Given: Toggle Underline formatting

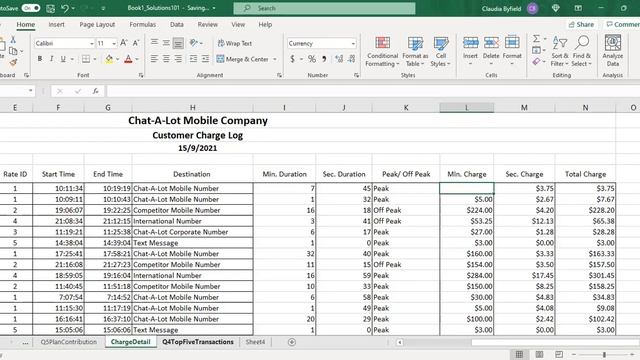Looking at the screenshot, I should click(63, 59).
